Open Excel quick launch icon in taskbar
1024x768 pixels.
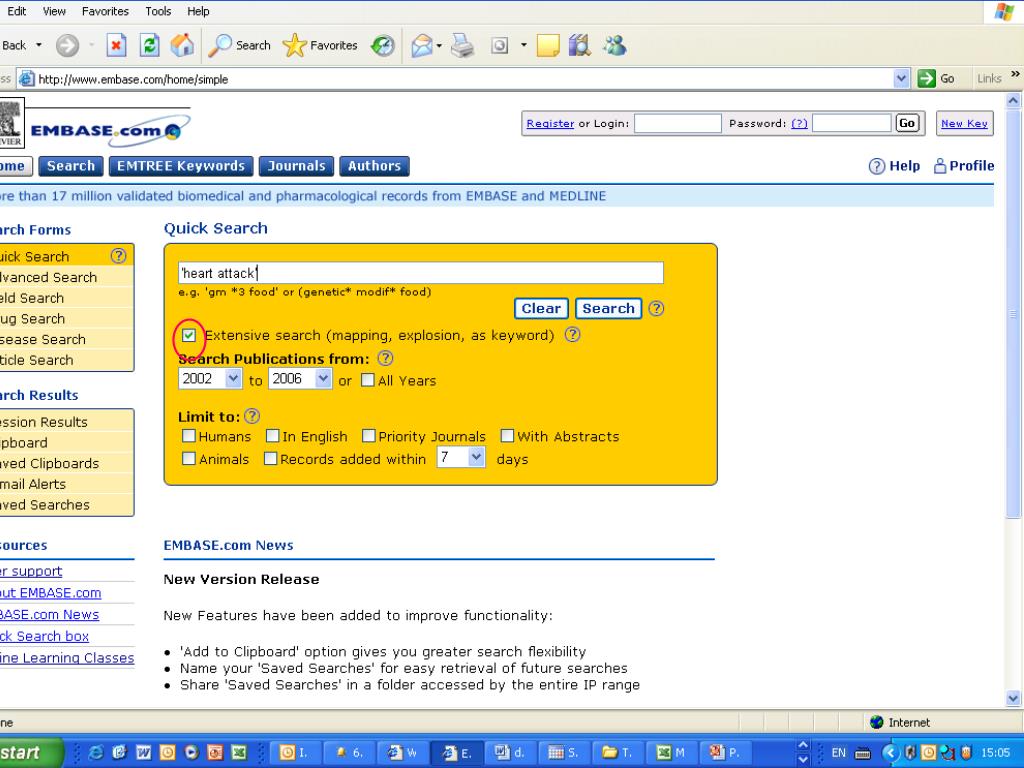click(239, 752)
